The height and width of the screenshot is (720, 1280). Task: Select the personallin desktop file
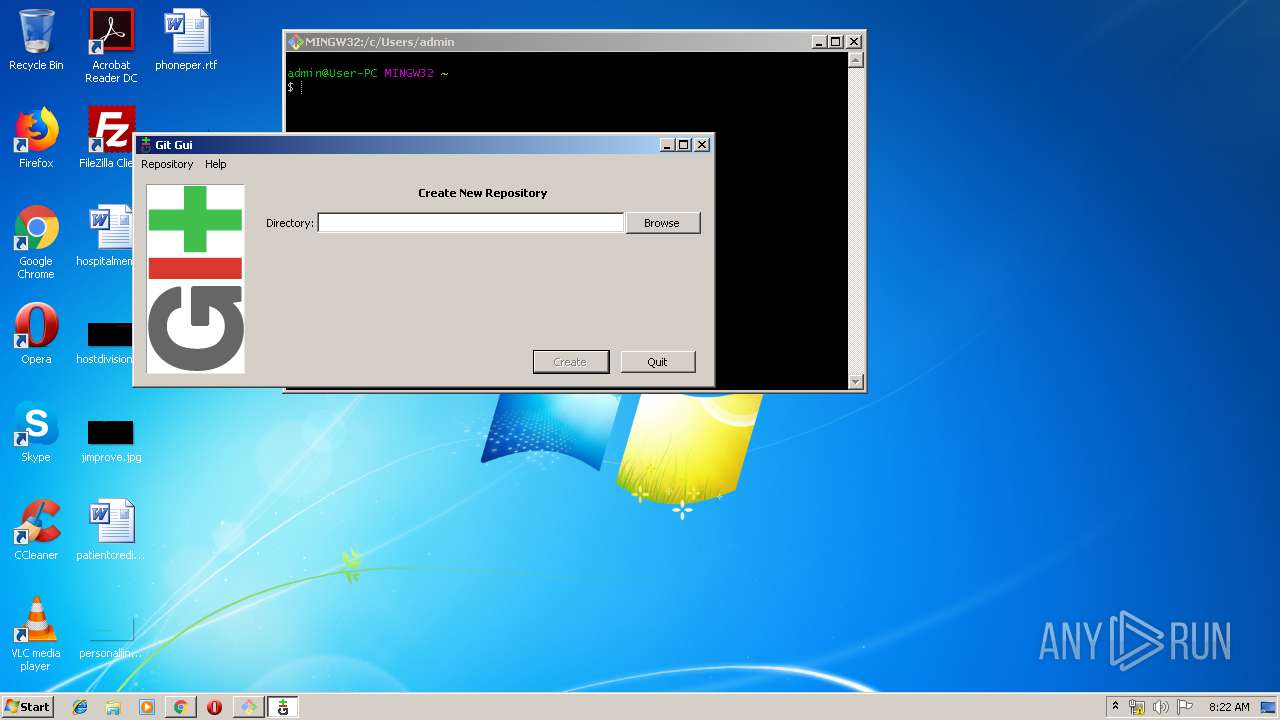coord(110,636)
